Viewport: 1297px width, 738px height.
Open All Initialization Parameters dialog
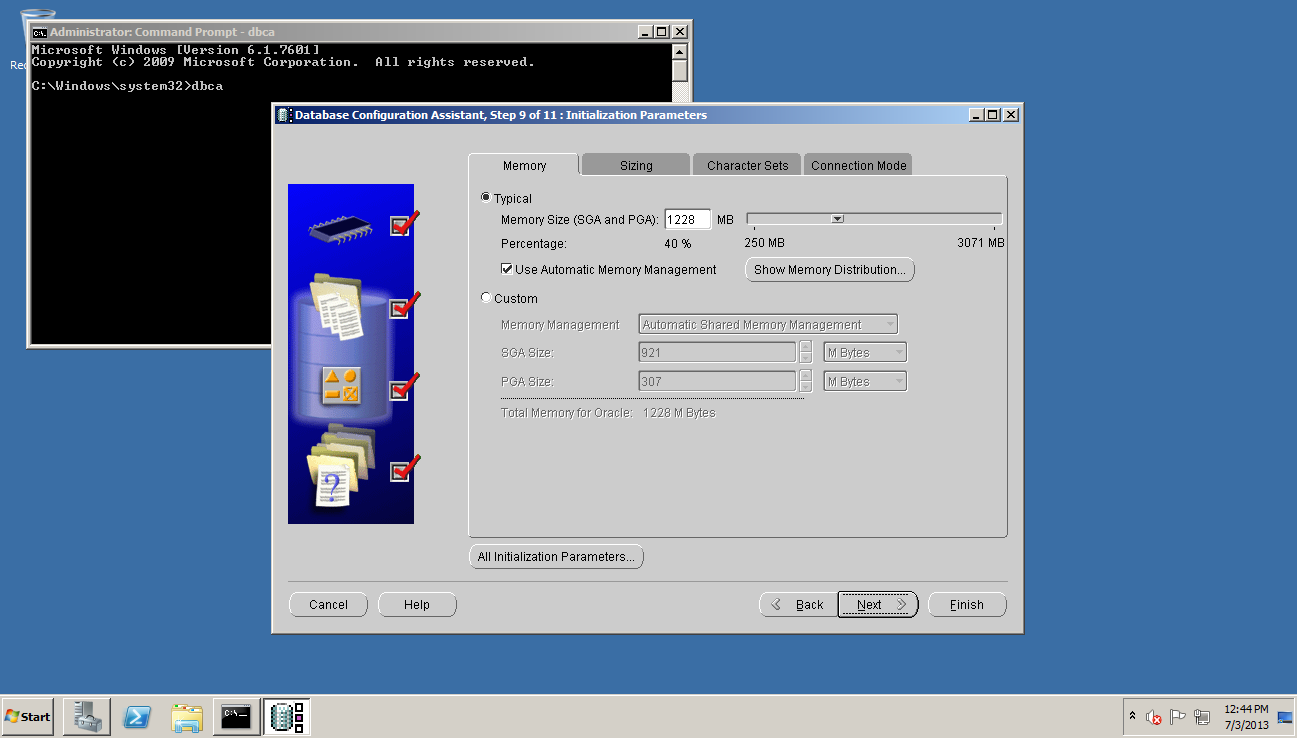[556, 556]
